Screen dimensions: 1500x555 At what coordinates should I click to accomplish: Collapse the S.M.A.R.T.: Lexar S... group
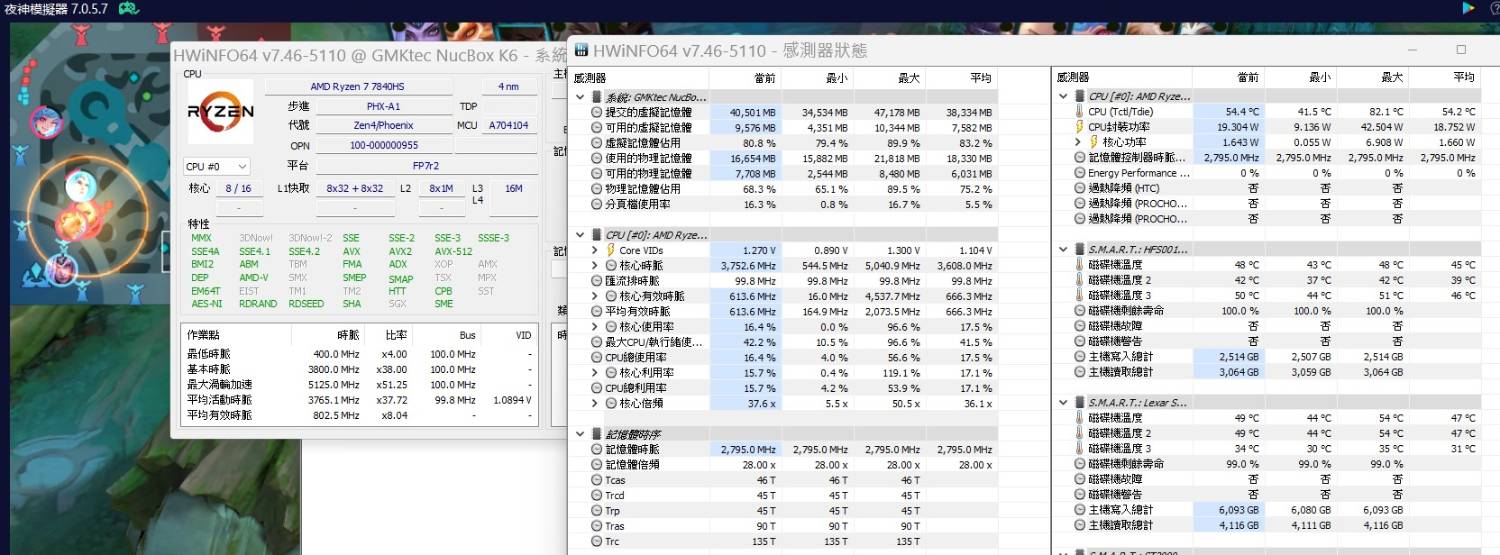[x=1063, y=402]
